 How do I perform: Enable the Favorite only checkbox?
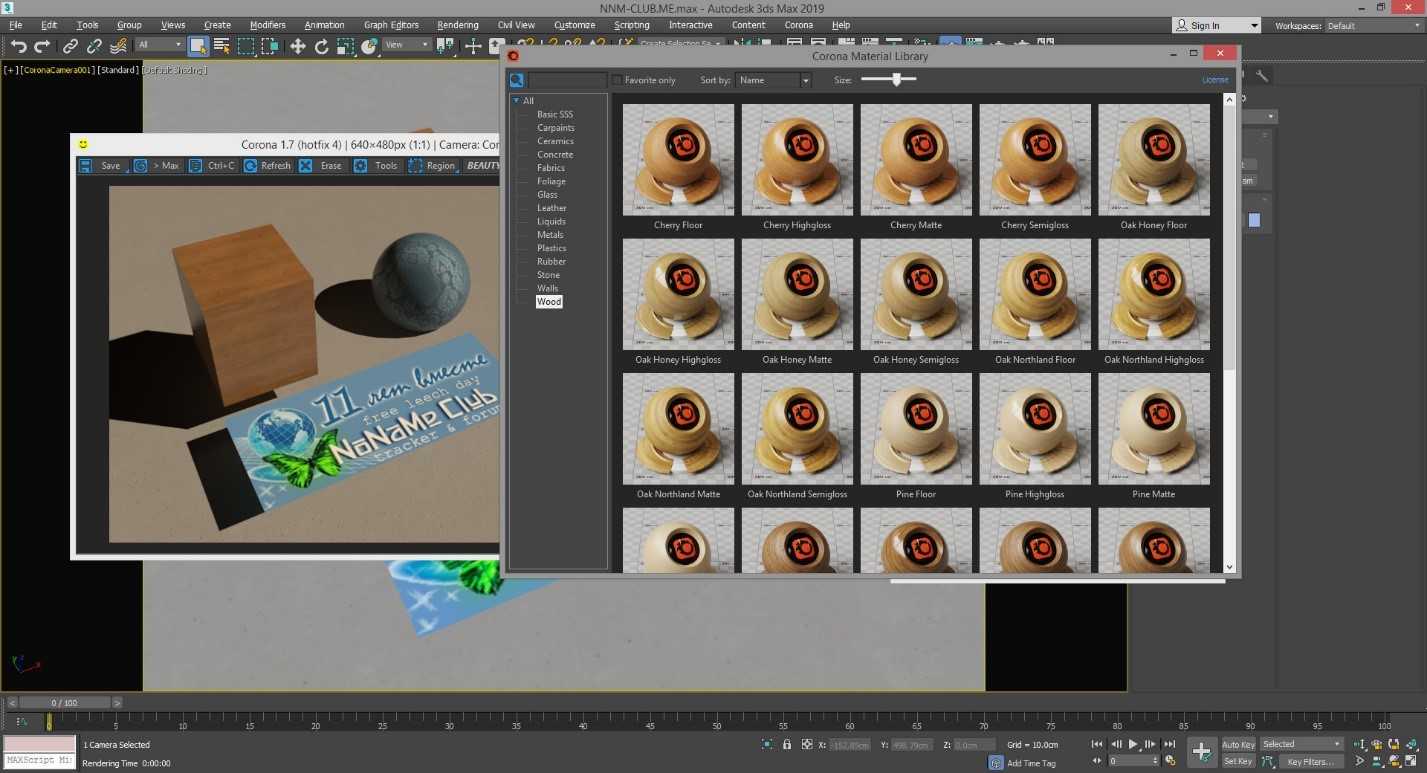point(617,80)
